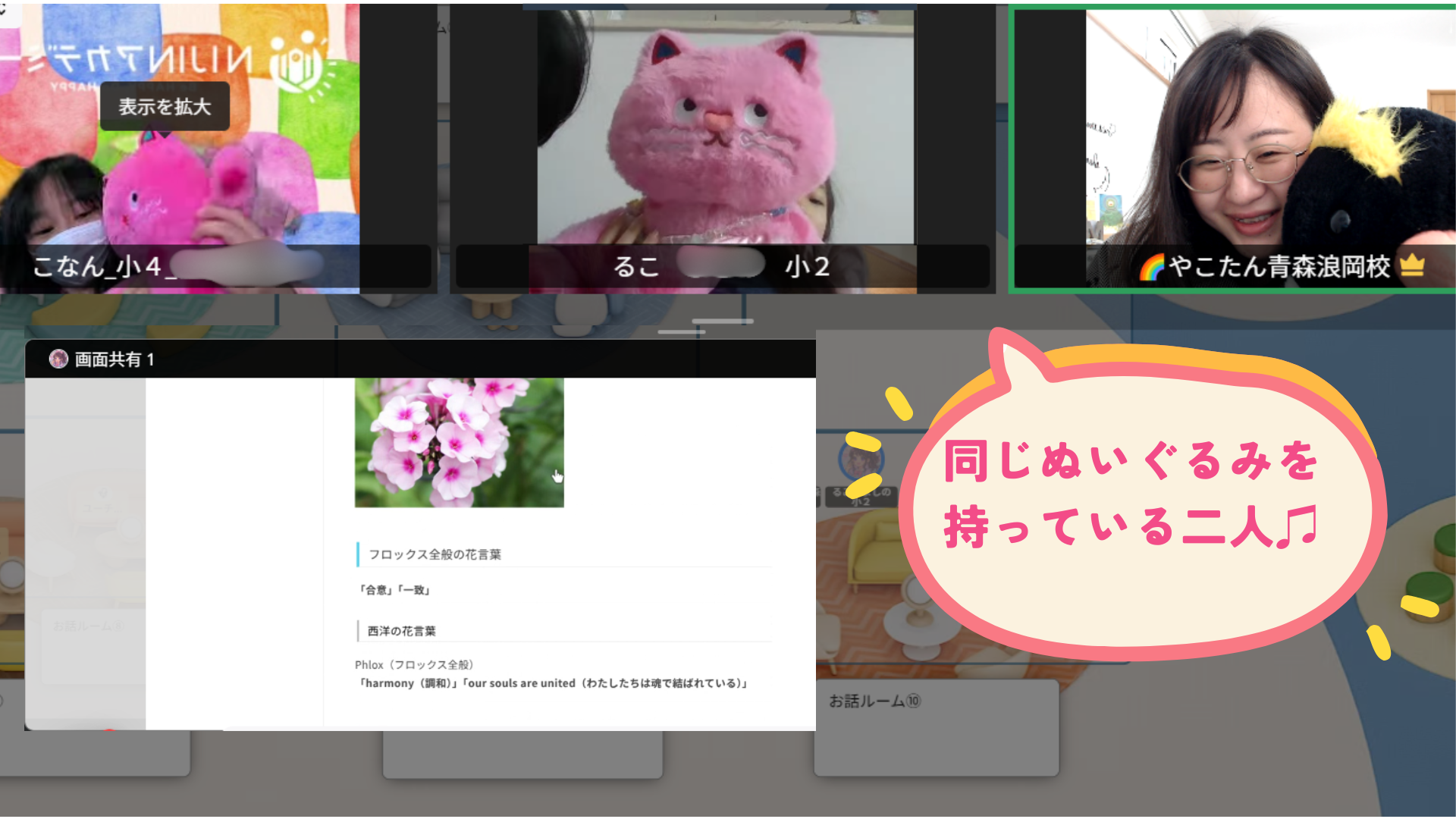This screenshot has width=1456, height=819.
Task: Click the 「合意」「一致」 text
Action: coord(395,590)
